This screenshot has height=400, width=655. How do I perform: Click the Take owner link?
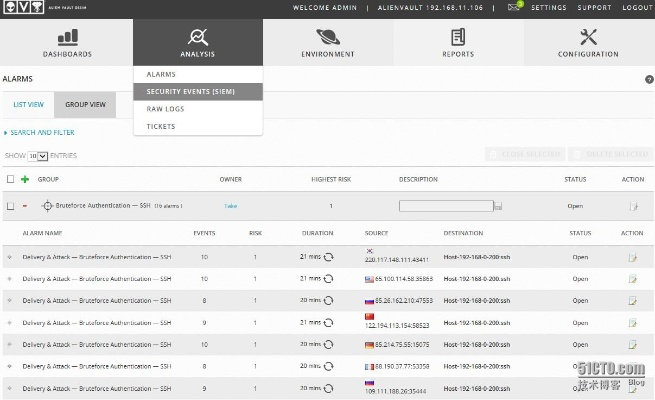click(x=230, y=206)
